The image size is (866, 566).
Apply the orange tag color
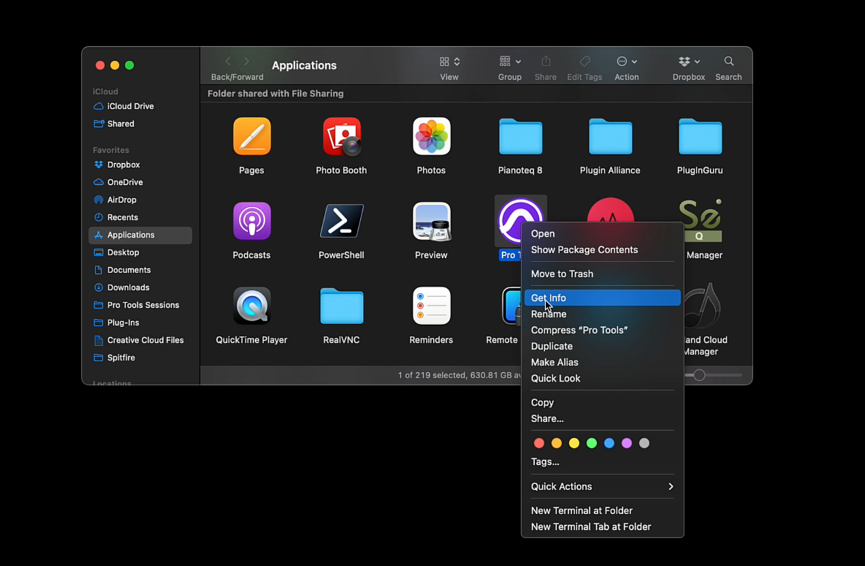point(557,443)
